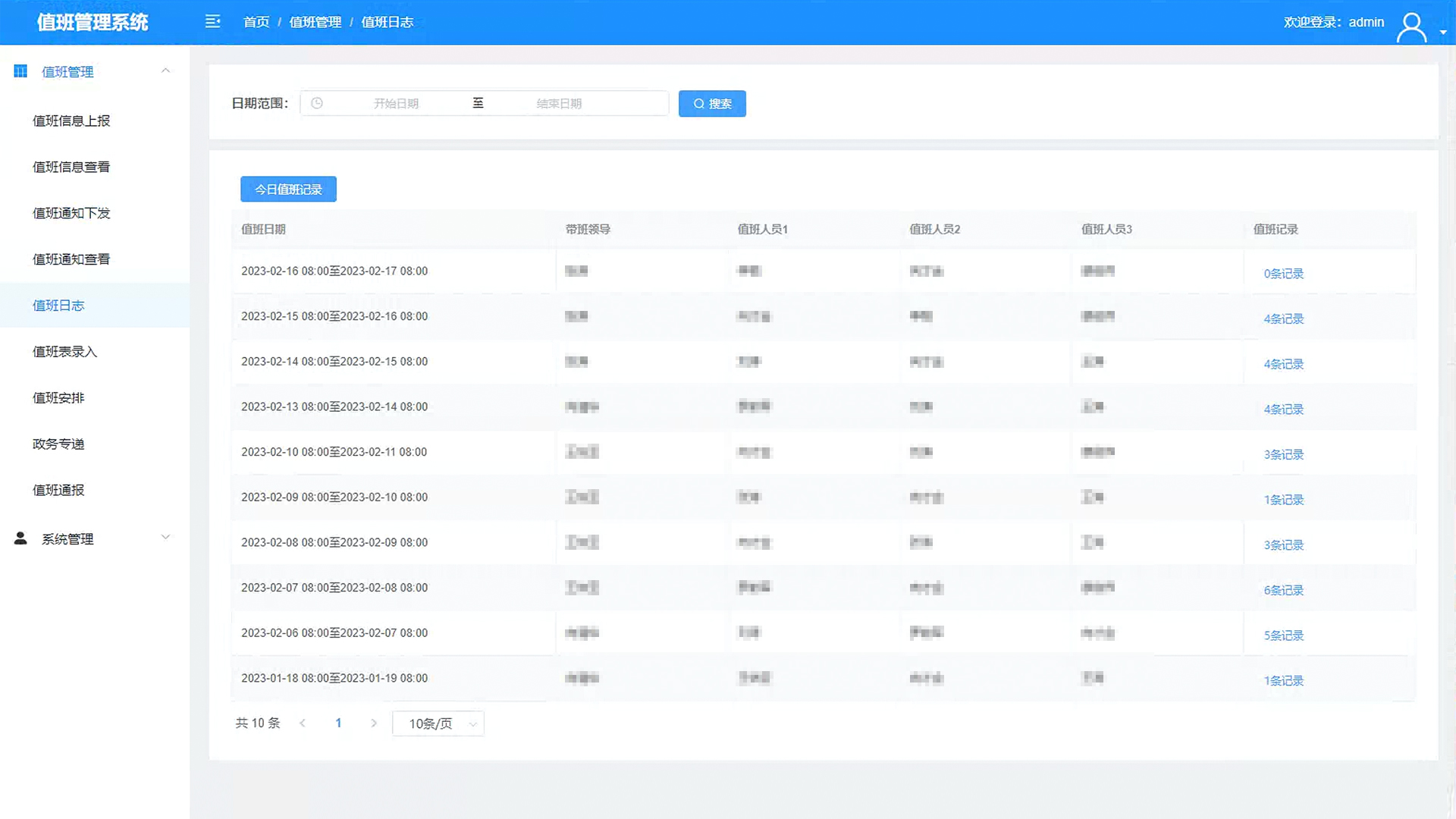The width and height of the screenshot is (1456, 819).
Task: Click the admin user avatar icon
Action: pos(1411,27)
